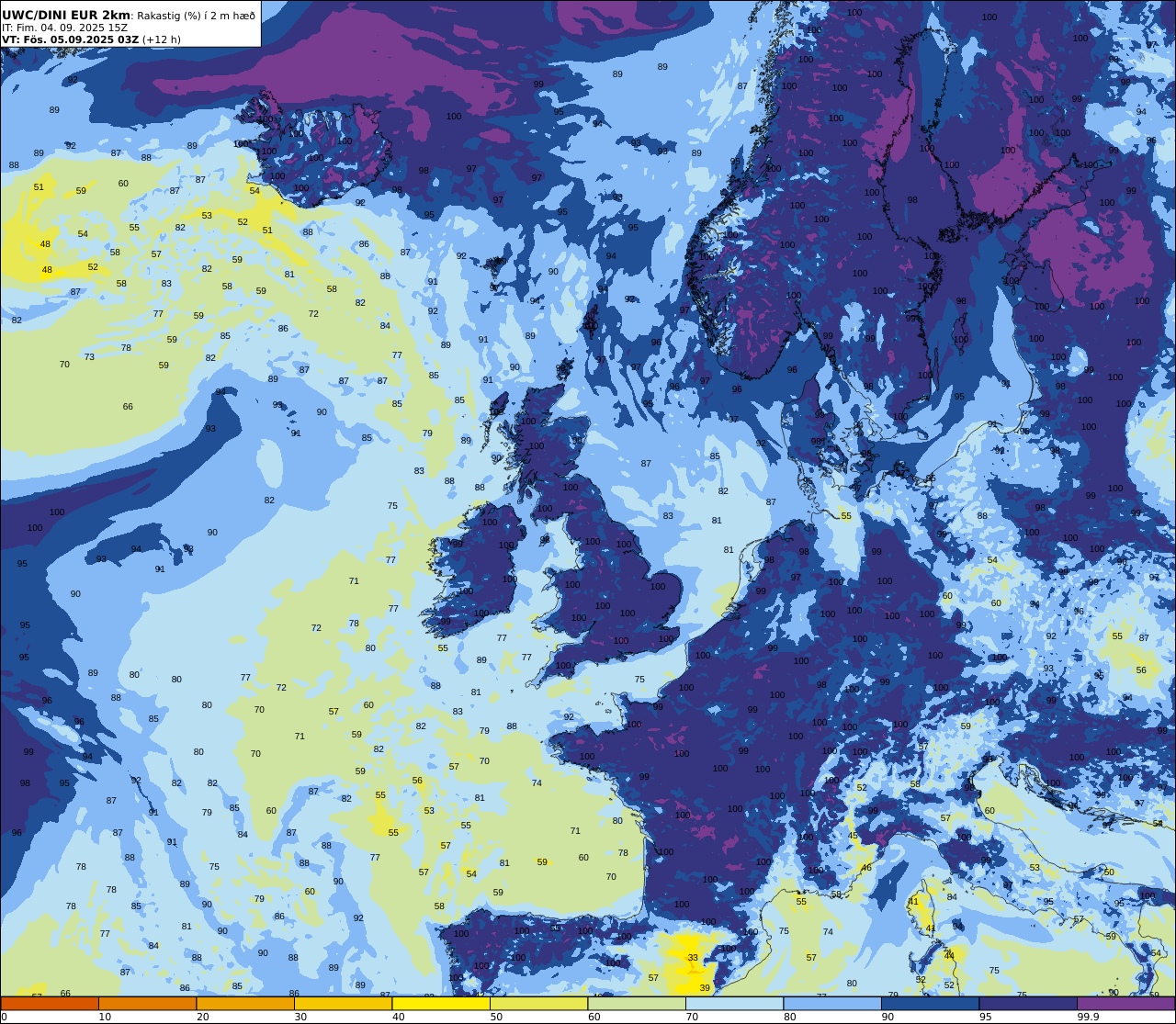Screen dimensions: 1176x1024
Task: Pick the legend swatch between 20 and 30
Action: coord(245,1003)
